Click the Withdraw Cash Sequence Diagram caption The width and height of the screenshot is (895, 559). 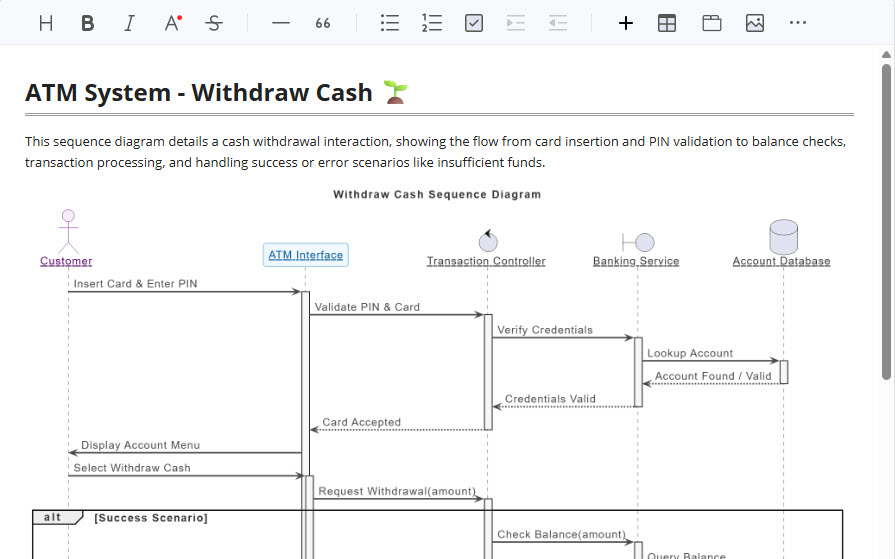pos(437,194)
